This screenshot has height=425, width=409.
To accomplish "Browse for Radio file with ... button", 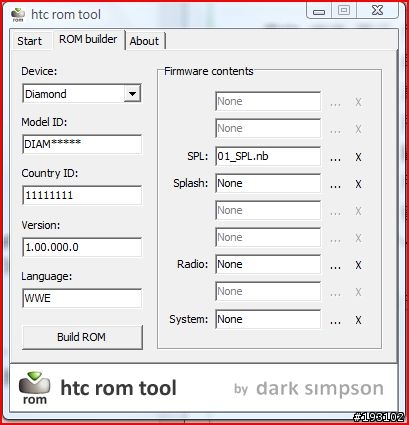I will click(335, 266).
